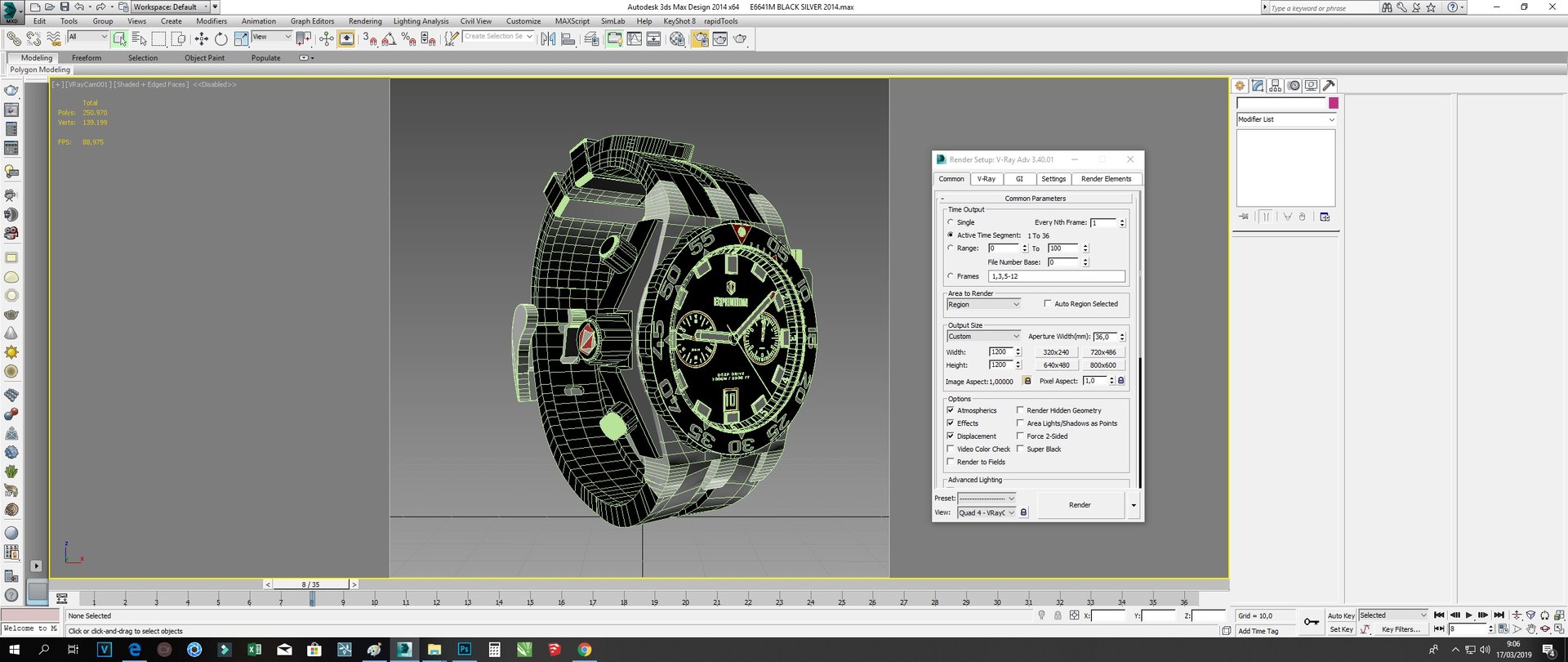Choose the Select and Uniform Scale tool
Viewport: 1568px width, 662px height.
pyautogui.click(x=241, y=38)
